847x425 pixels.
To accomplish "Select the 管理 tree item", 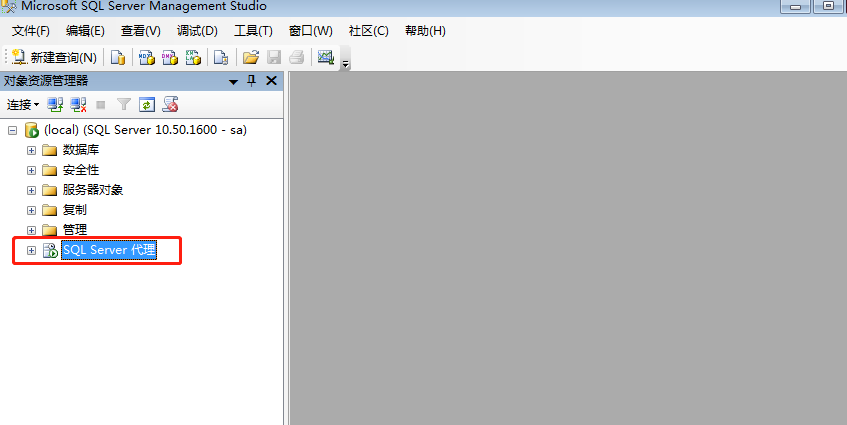I will pyautogui.click(x=75, y=230).
